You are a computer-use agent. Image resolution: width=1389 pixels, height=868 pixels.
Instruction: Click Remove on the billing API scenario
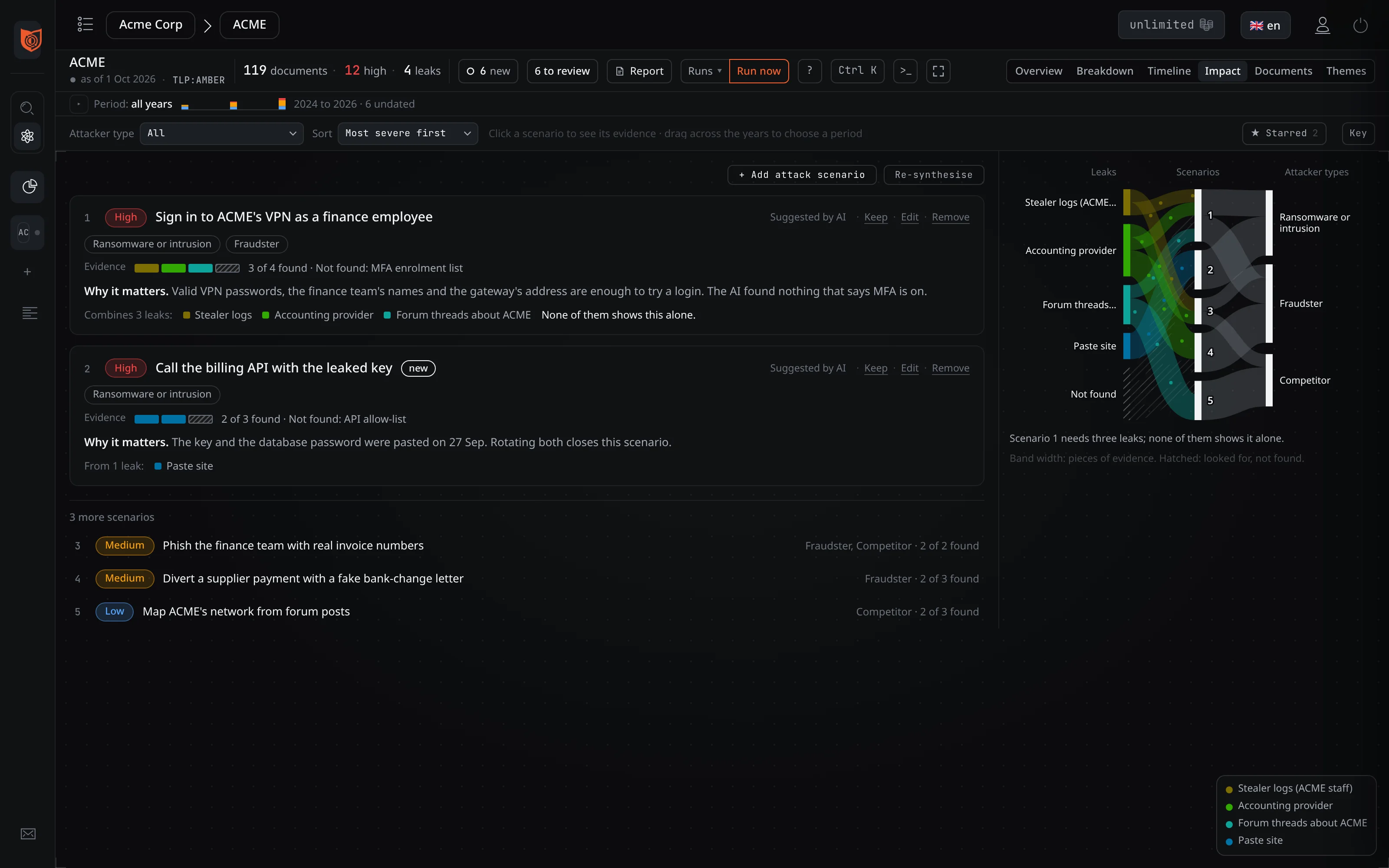951,368
